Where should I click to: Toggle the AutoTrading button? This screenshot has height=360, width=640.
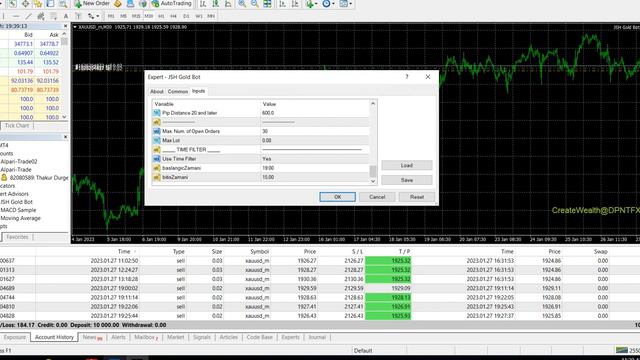[x=171, y=4]
